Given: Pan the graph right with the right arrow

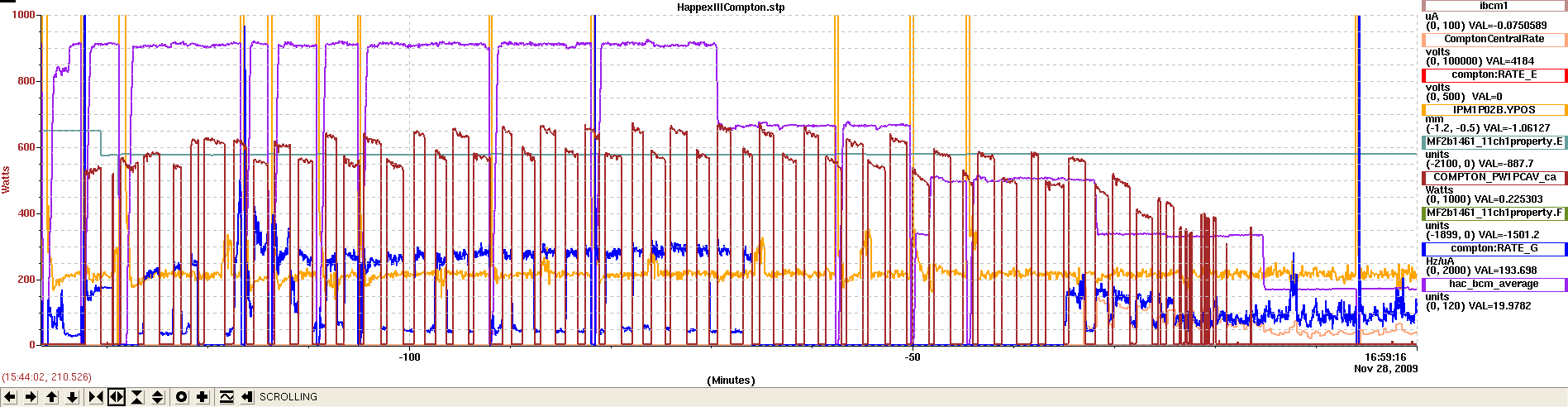Looking at the screenshot, I should (31, 397).
